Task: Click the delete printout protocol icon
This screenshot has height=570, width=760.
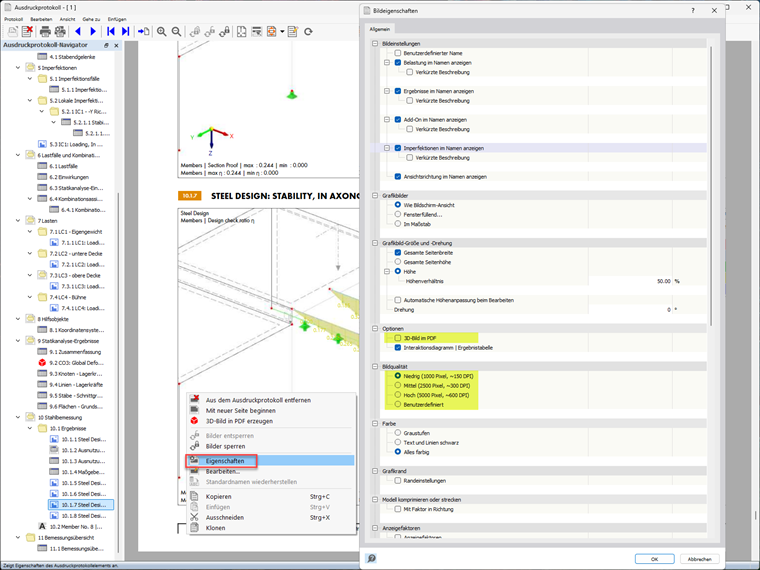Action: (x=27, y=32)
